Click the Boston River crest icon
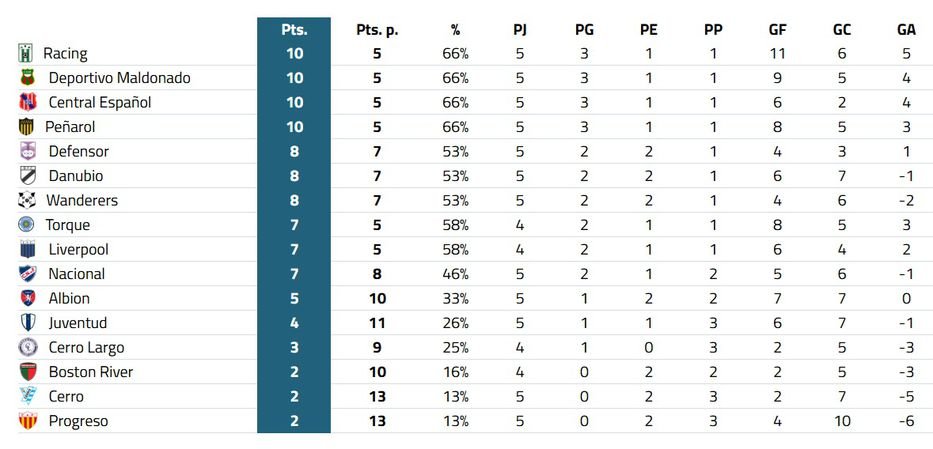933x449 pixels. [x=27, y=372]
